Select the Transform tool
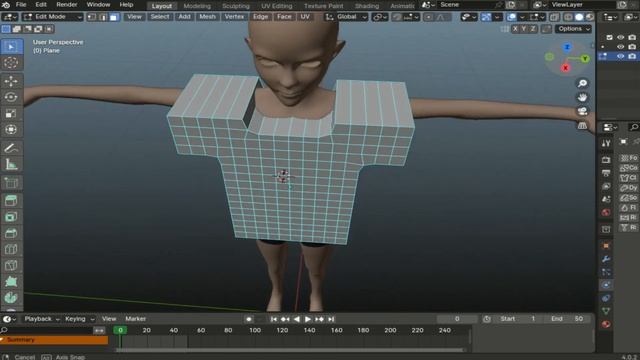The width and height of the screenshot is (640, 360). coord(11,129)
